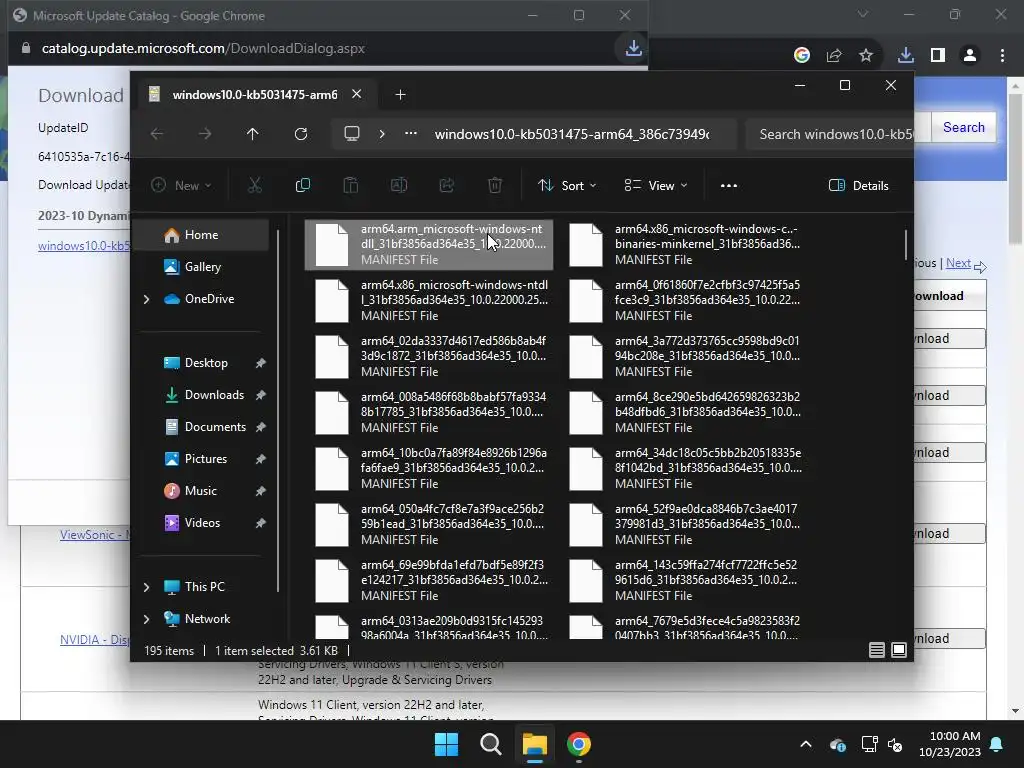Open the Chrome profile avatar icon
This screenshot has width=1024, height=768.
point(970,56)
